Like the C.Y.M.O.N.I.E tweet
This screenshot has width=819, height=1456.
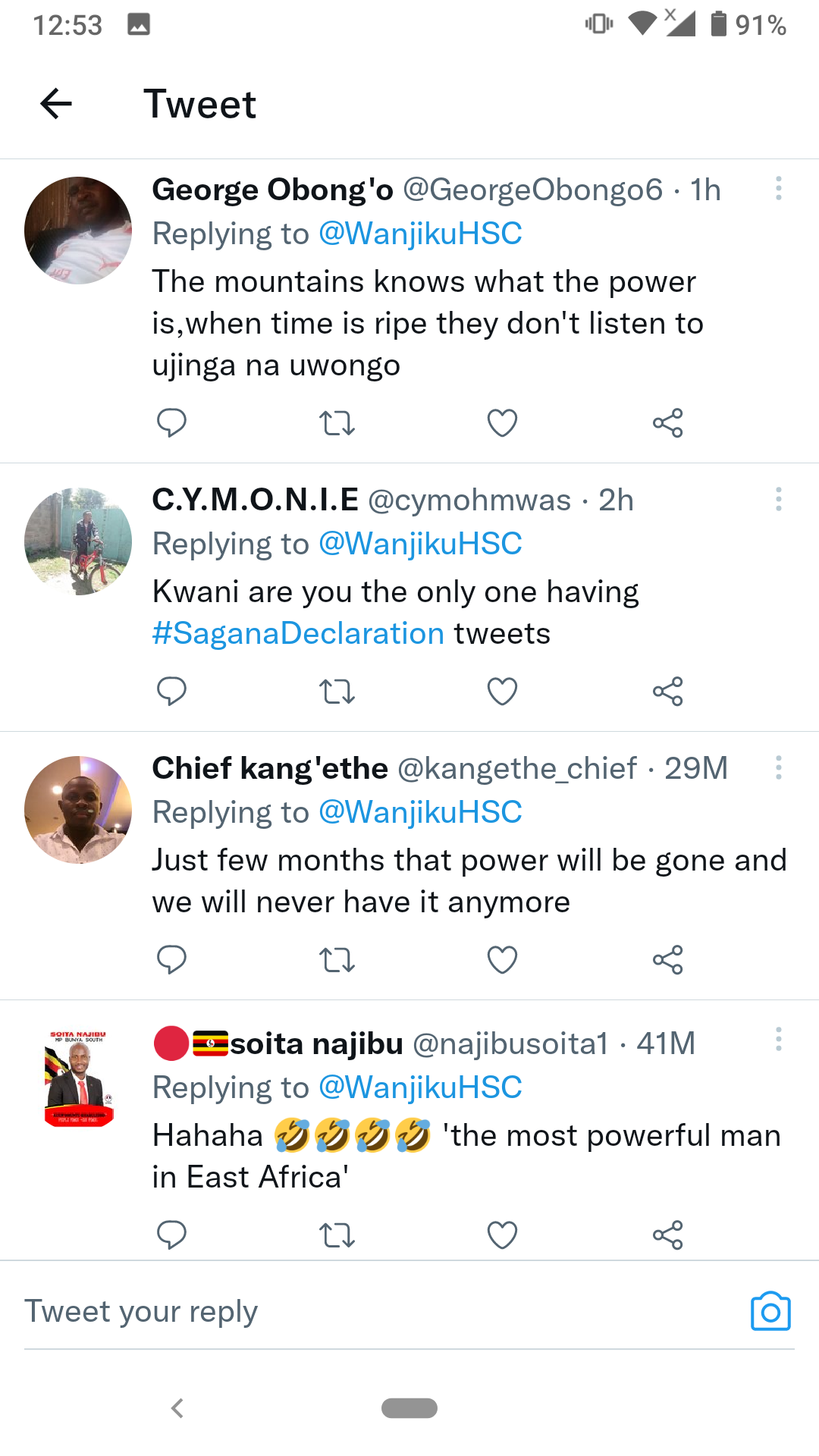click(x=502, y=691)
